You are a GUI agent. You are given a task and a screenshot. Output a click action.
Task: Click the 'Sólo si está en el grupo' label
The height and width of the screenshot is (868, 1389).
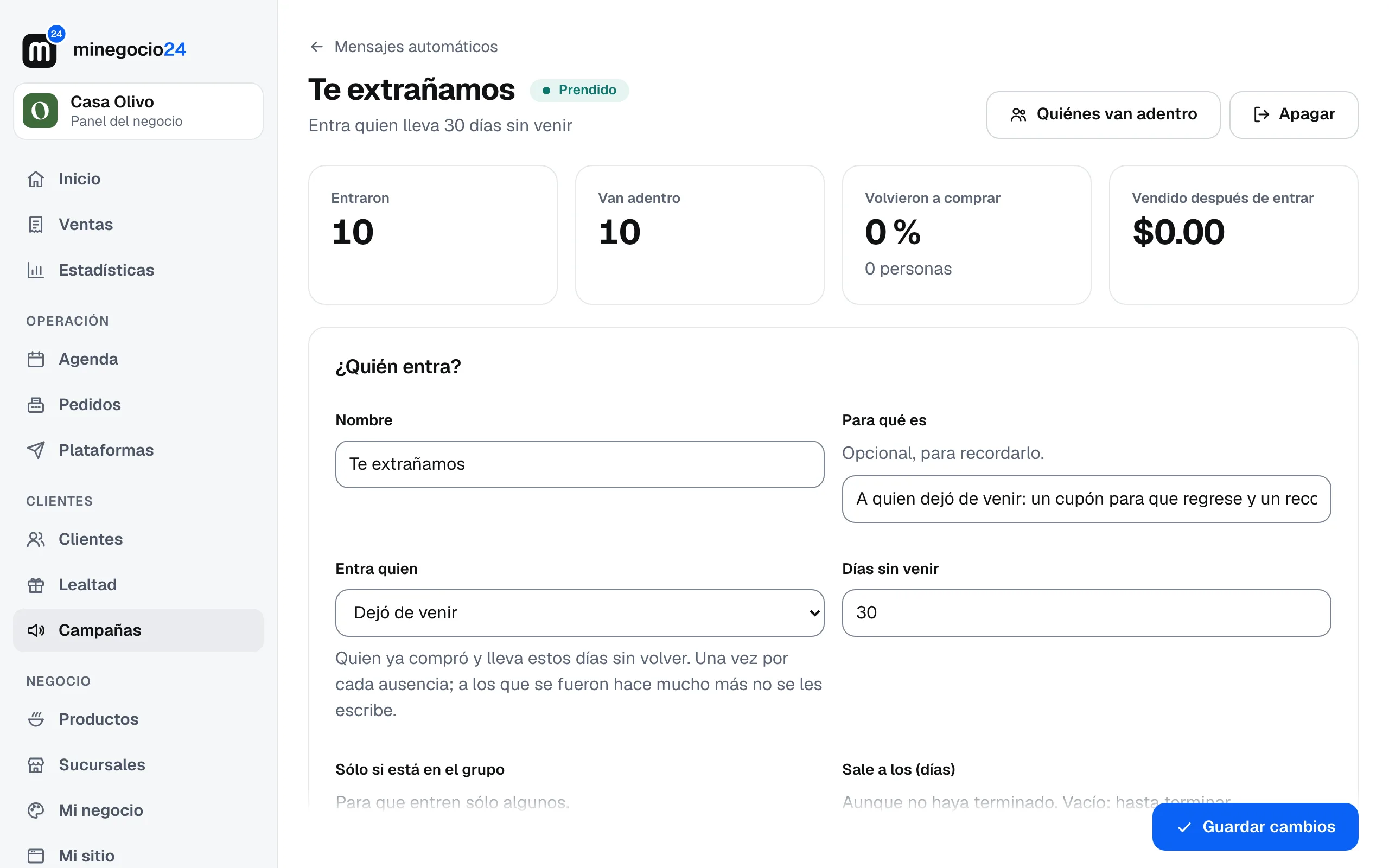[x=420, y=769]
